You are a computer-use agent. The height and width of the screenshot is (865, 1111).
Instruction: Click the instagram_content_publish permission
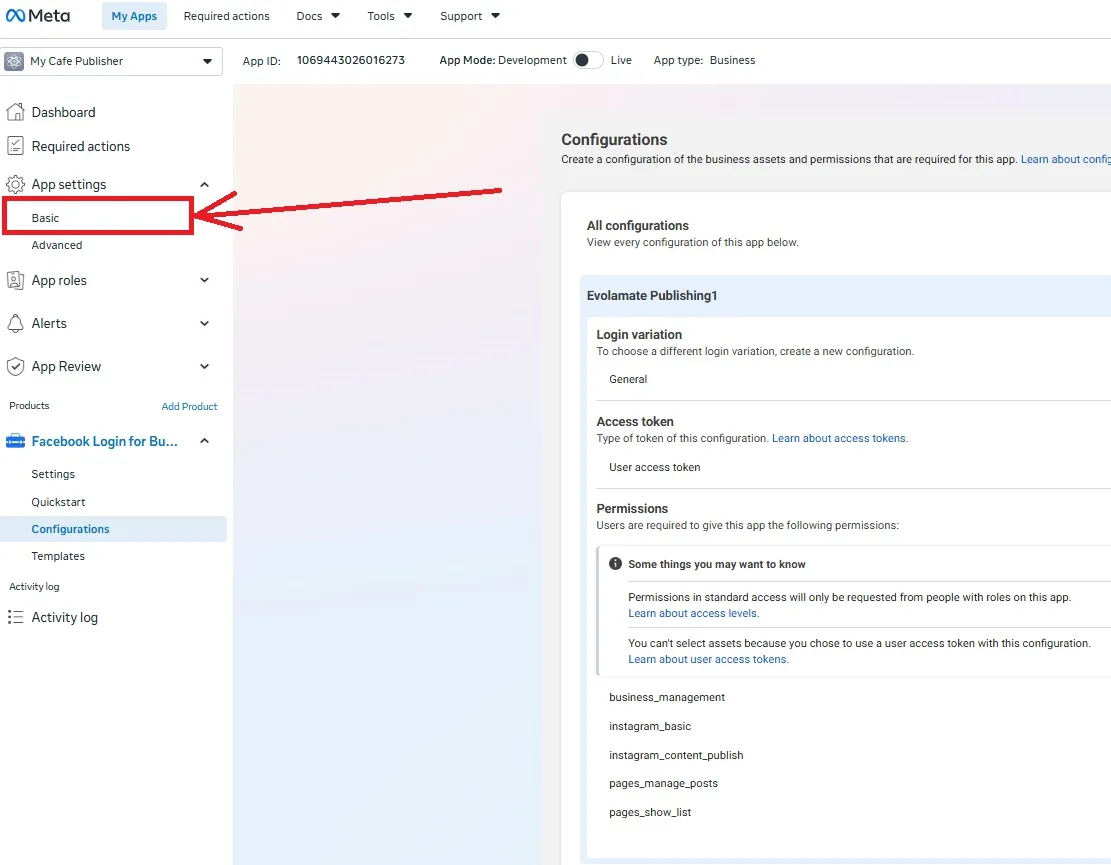click(676, 755)
